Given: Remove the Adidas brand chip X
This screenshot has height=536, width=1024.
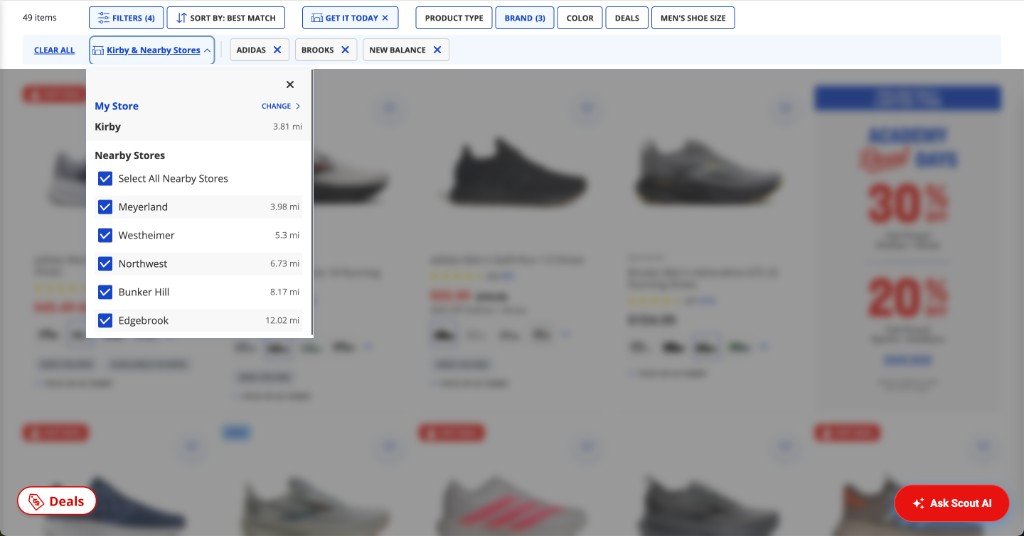Looking at the screenshot, I should (277, 50).
